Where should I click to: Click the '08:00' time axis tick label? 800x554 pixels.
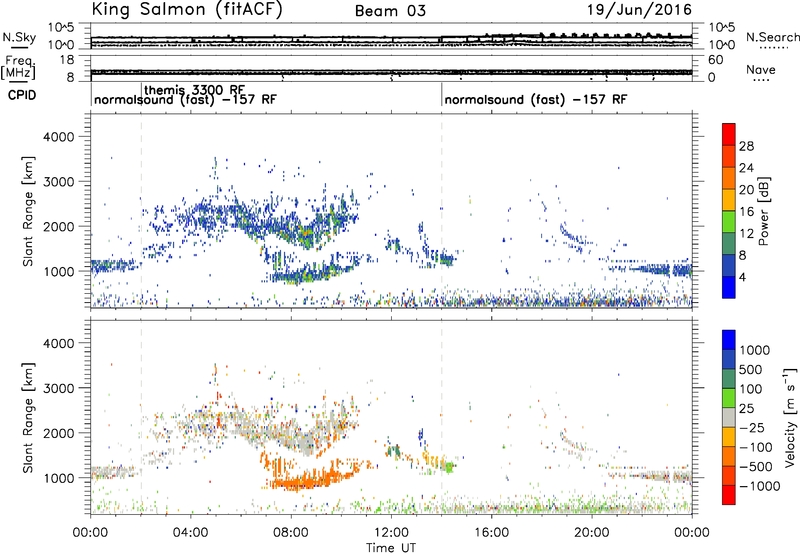(291, 533)
